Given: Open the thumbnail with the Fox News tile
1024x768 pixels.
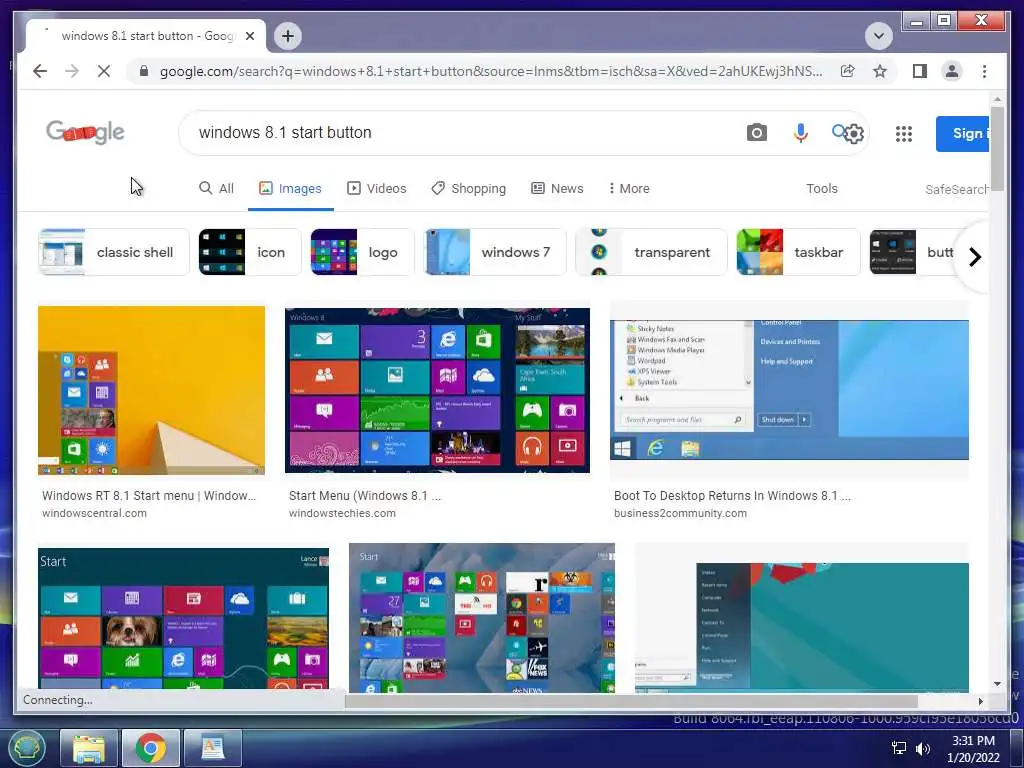Looking at the screenshot, I should coord(481,618).
